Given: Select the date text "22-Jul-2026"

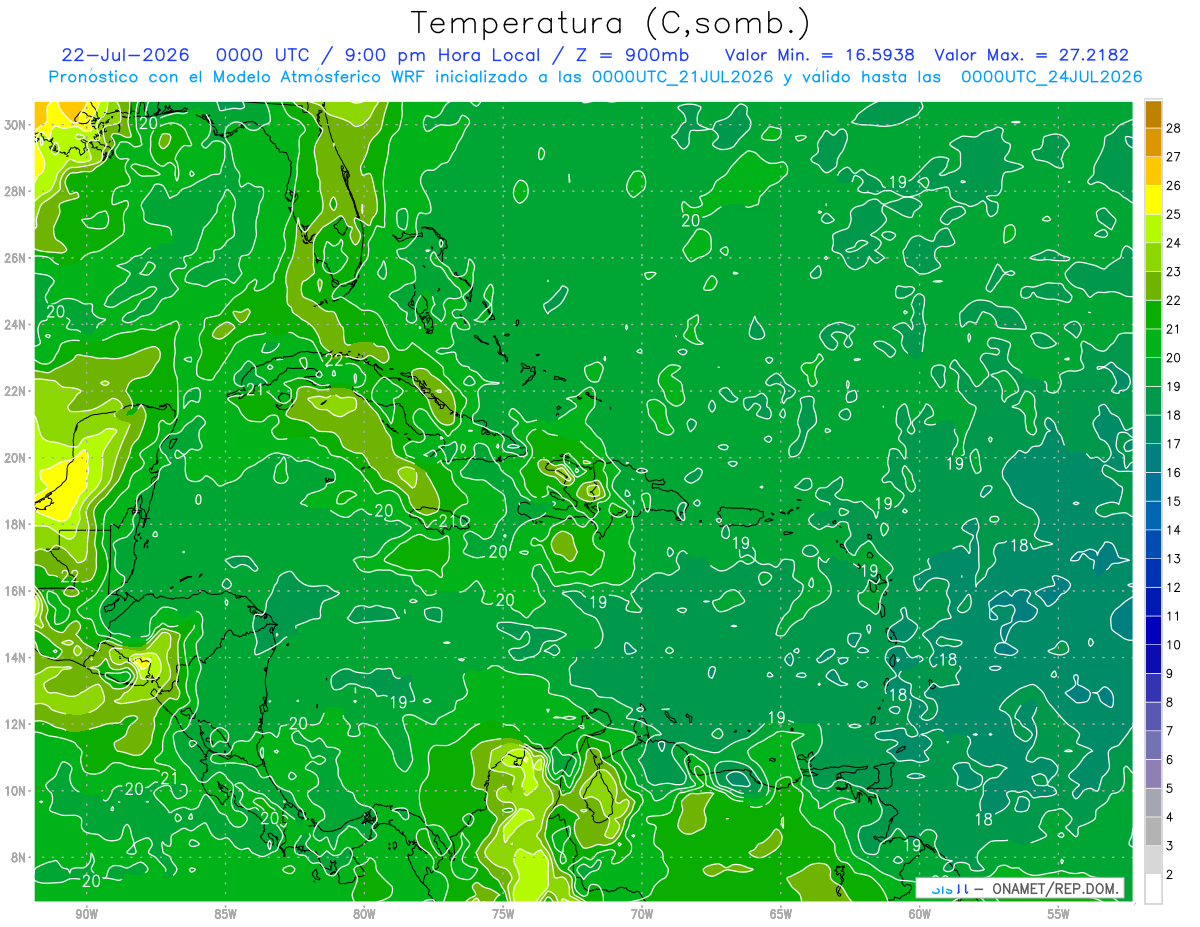Looking at the screenshot, I should click(x=125, y=55).
